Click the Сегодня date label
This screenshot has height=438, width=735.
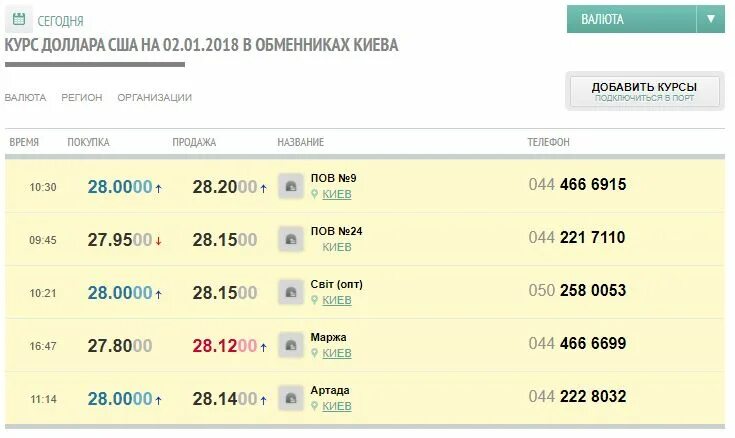pos(61,20)
